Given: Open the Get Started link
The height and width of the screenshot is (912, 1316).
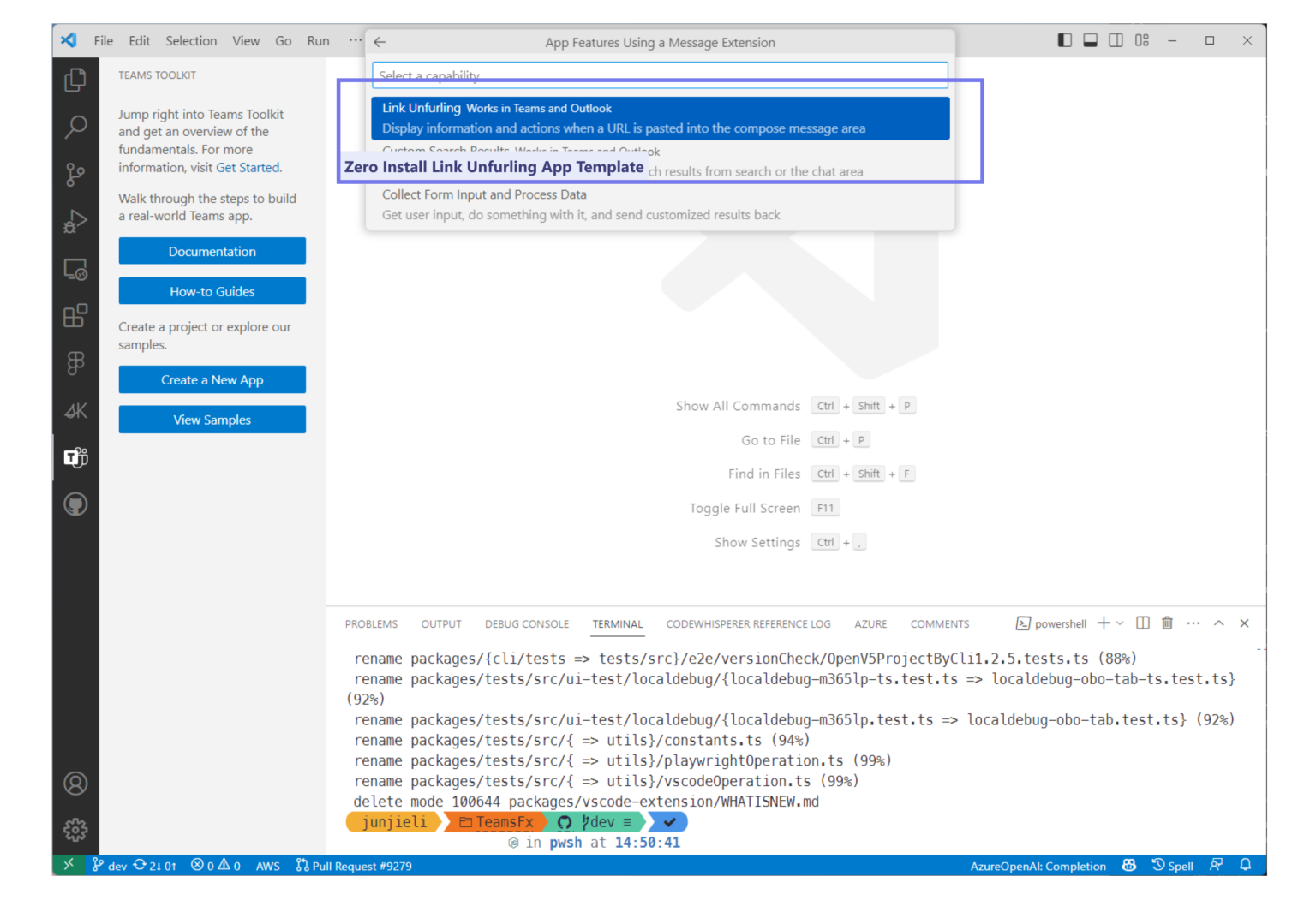Looking at the screenshot, I should coord(247,167).
